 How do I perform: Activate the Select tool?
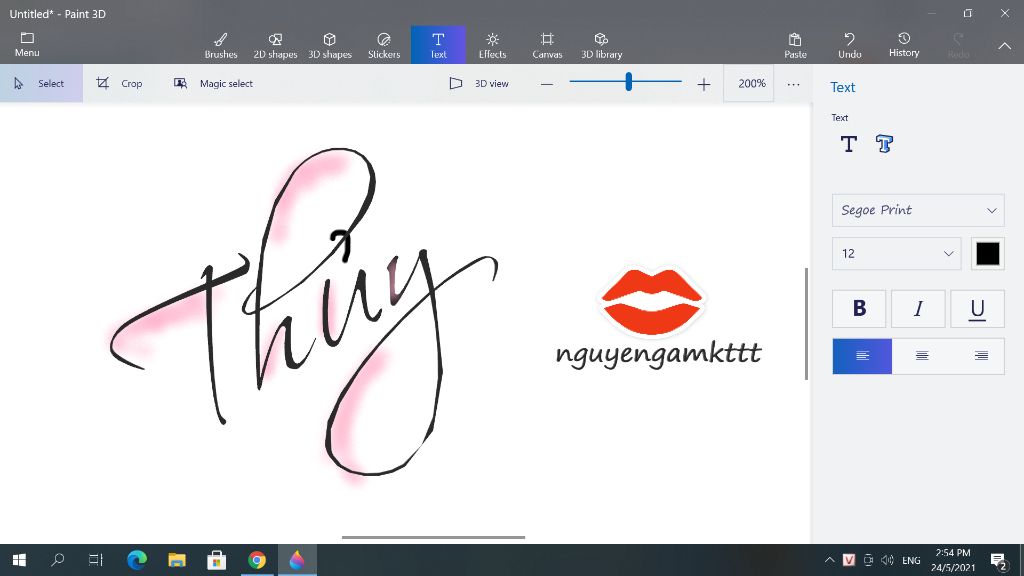pyautogui.click(x=41, y=83)
